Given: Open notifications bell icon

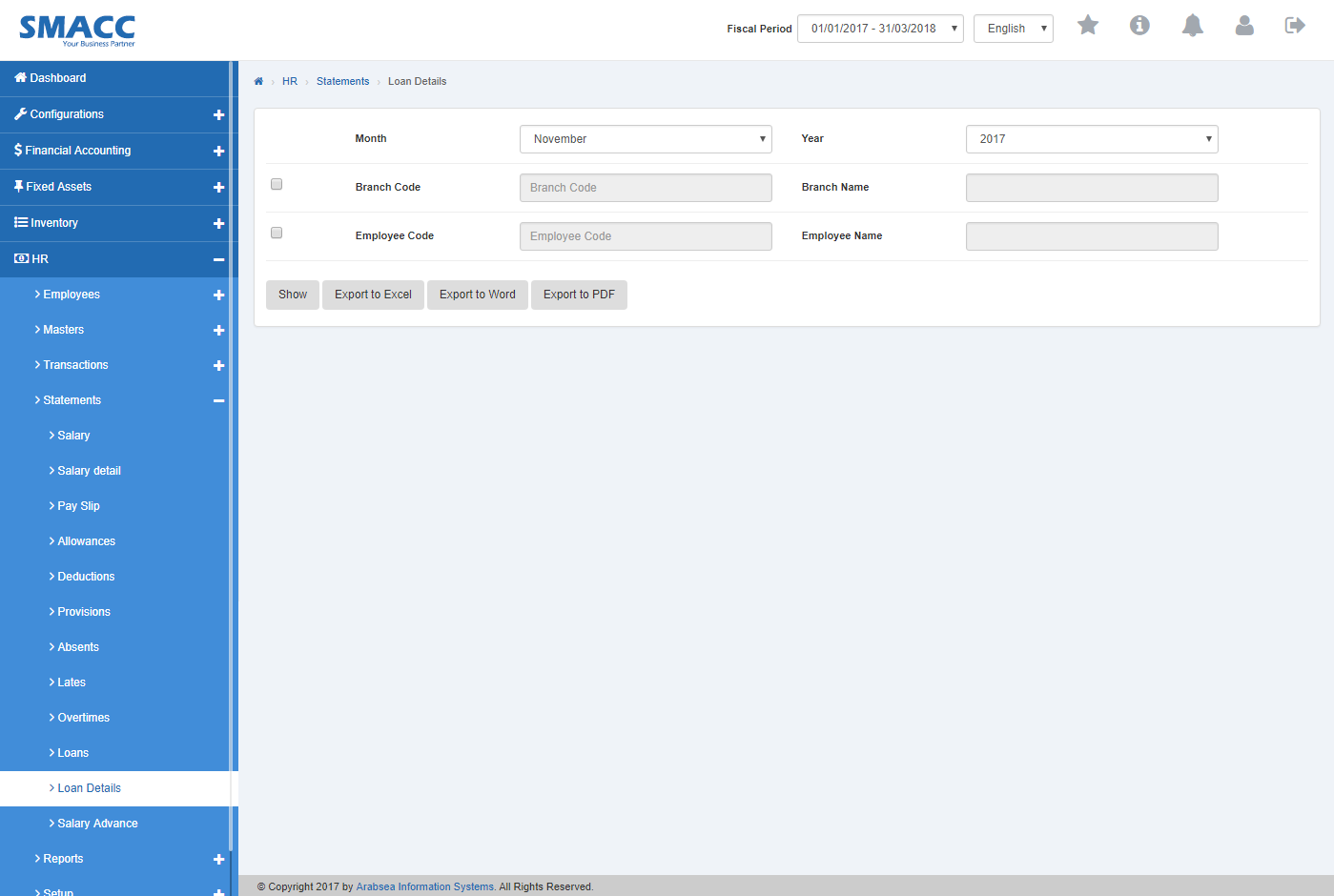Looking at the screenshot, I should tap(1192, 26).
